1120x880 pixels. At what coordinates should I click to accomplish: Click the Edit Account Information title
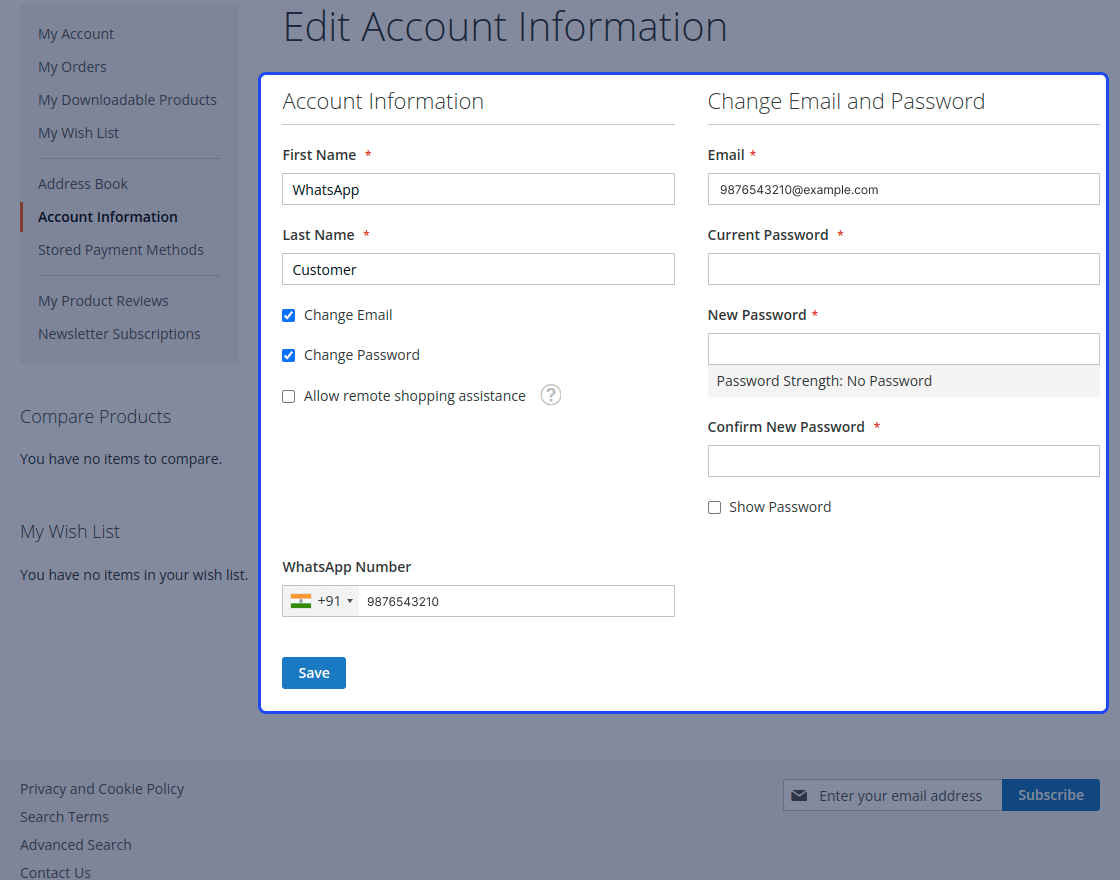[505, 26]
